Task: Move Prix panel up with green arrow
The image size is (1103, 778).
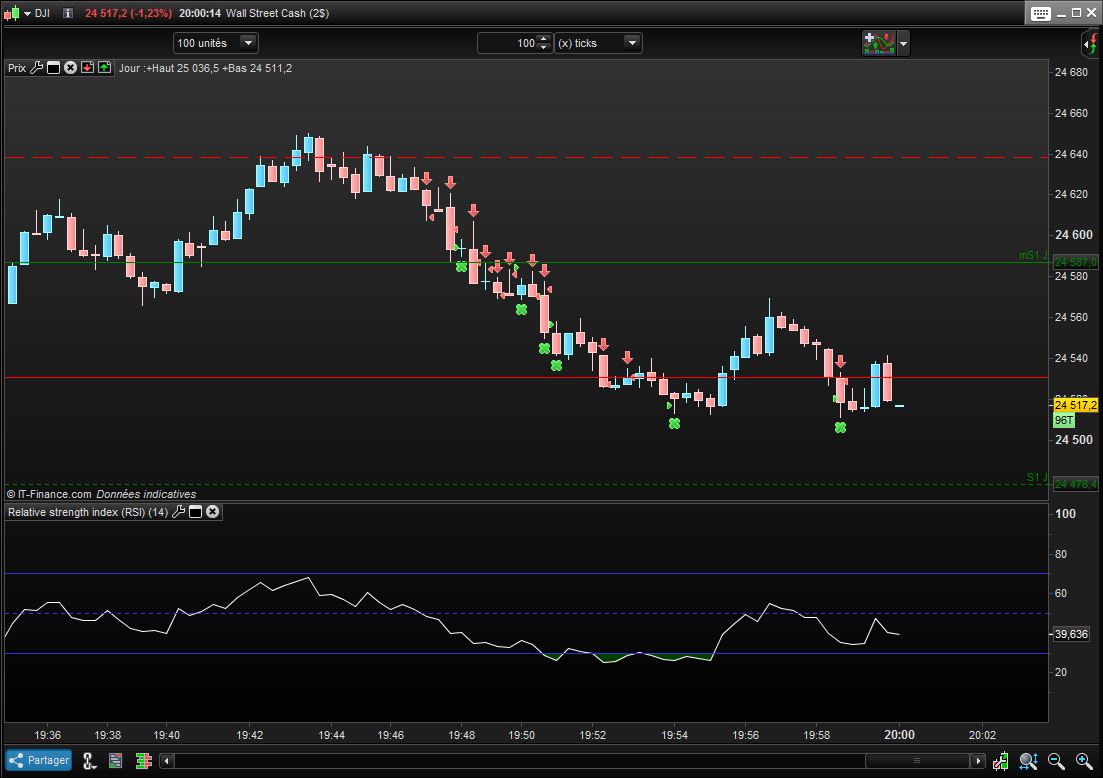Action: (104, 68)
